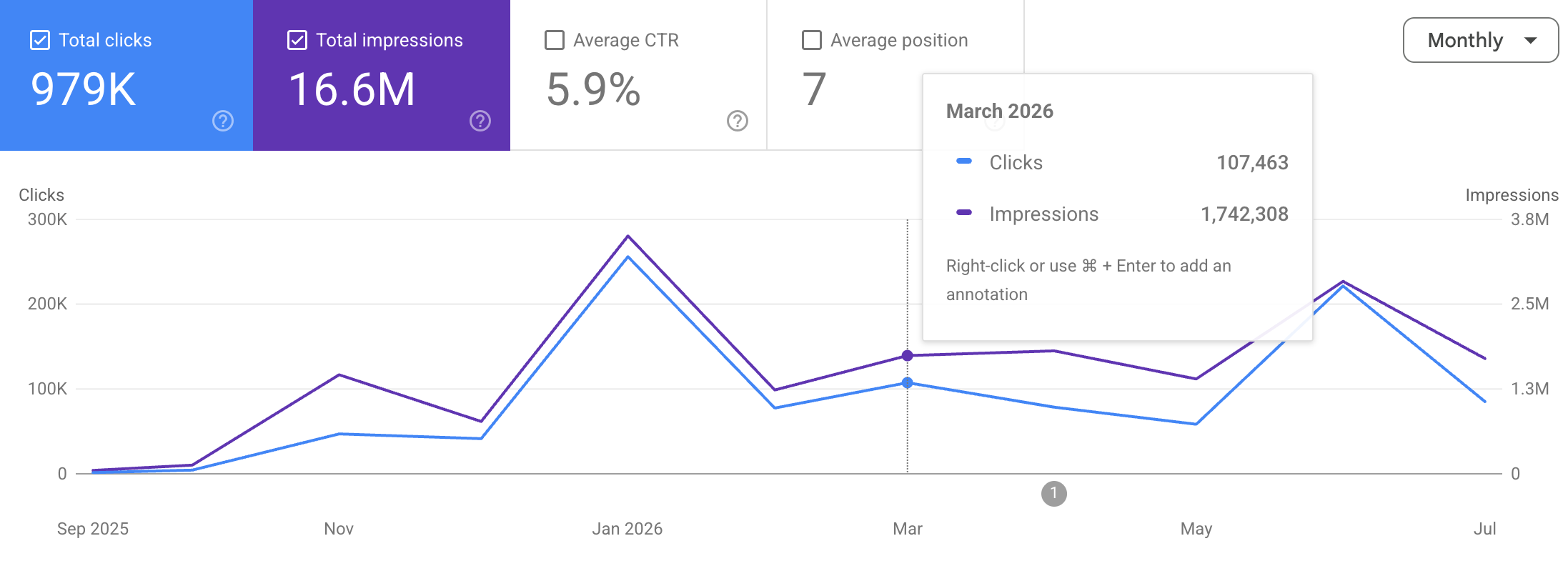Viewport: 1568px width, 576px height.
Task: Click the purple Impressions swatch in tooltip
Action: click(964, 213)
